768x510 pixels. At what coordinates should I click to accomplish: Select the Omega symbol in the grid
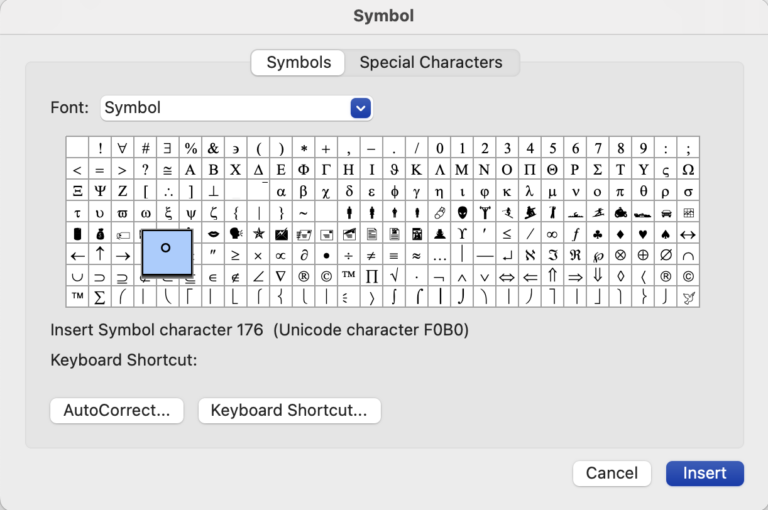coord(688,170)
